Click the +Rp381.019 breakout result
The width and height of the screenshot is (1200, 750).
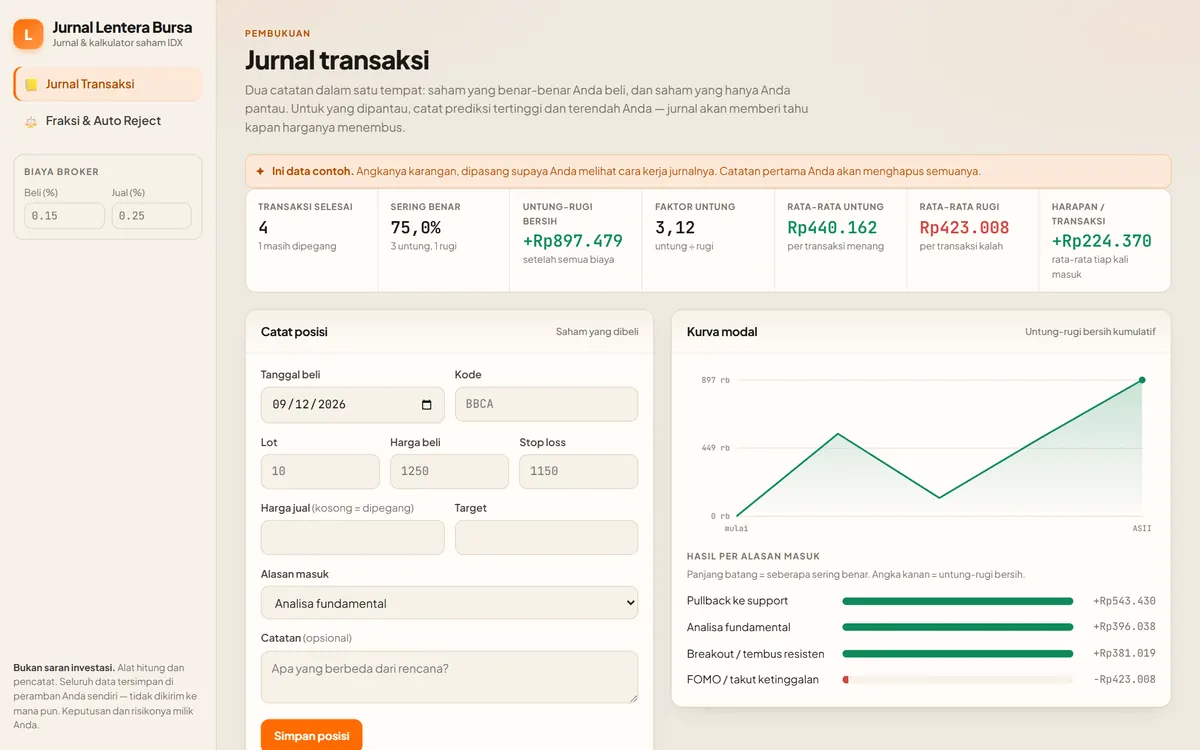1124,654
